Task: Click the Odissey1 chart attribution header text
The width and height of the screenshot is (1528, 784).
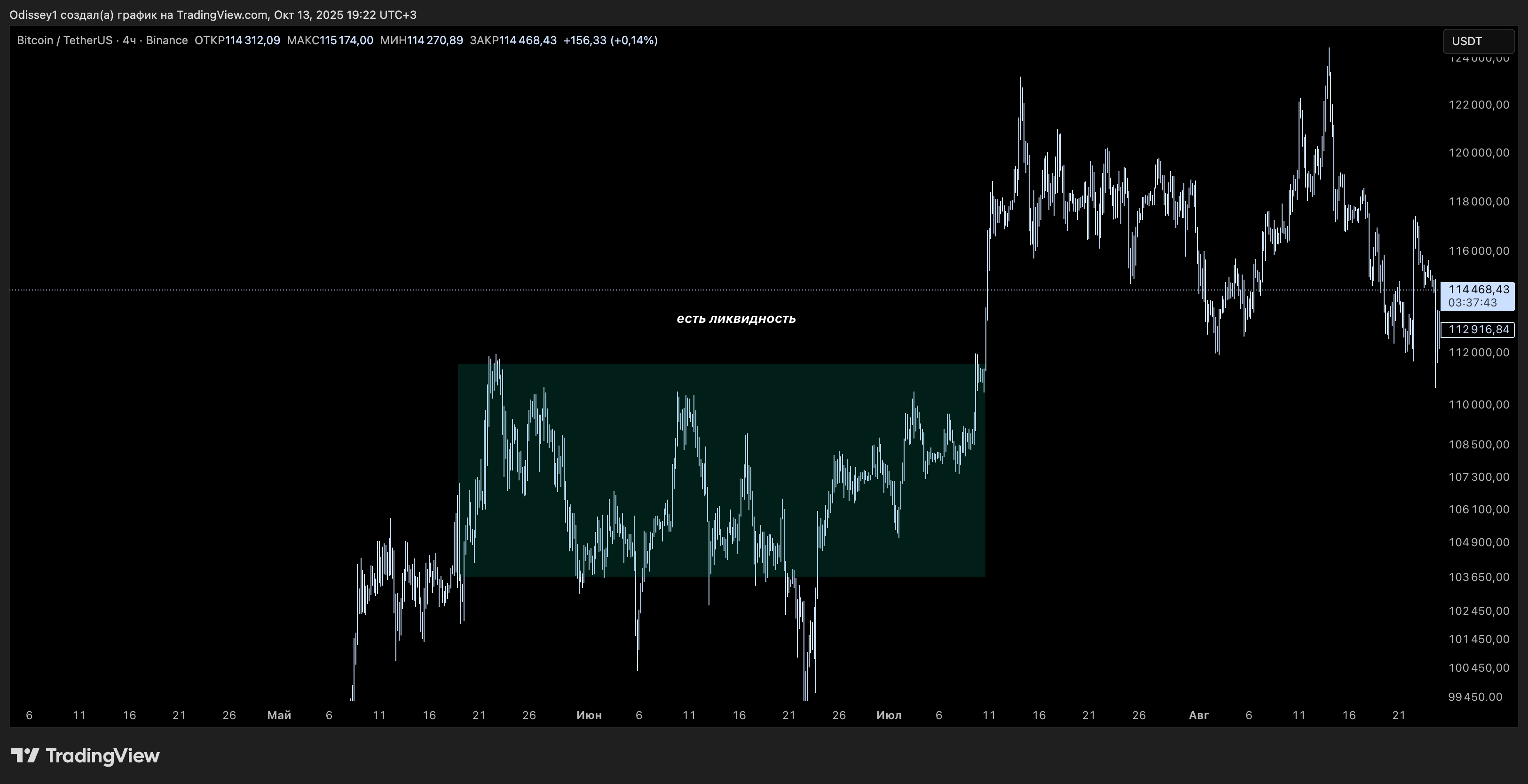Action: click(213, 15)
